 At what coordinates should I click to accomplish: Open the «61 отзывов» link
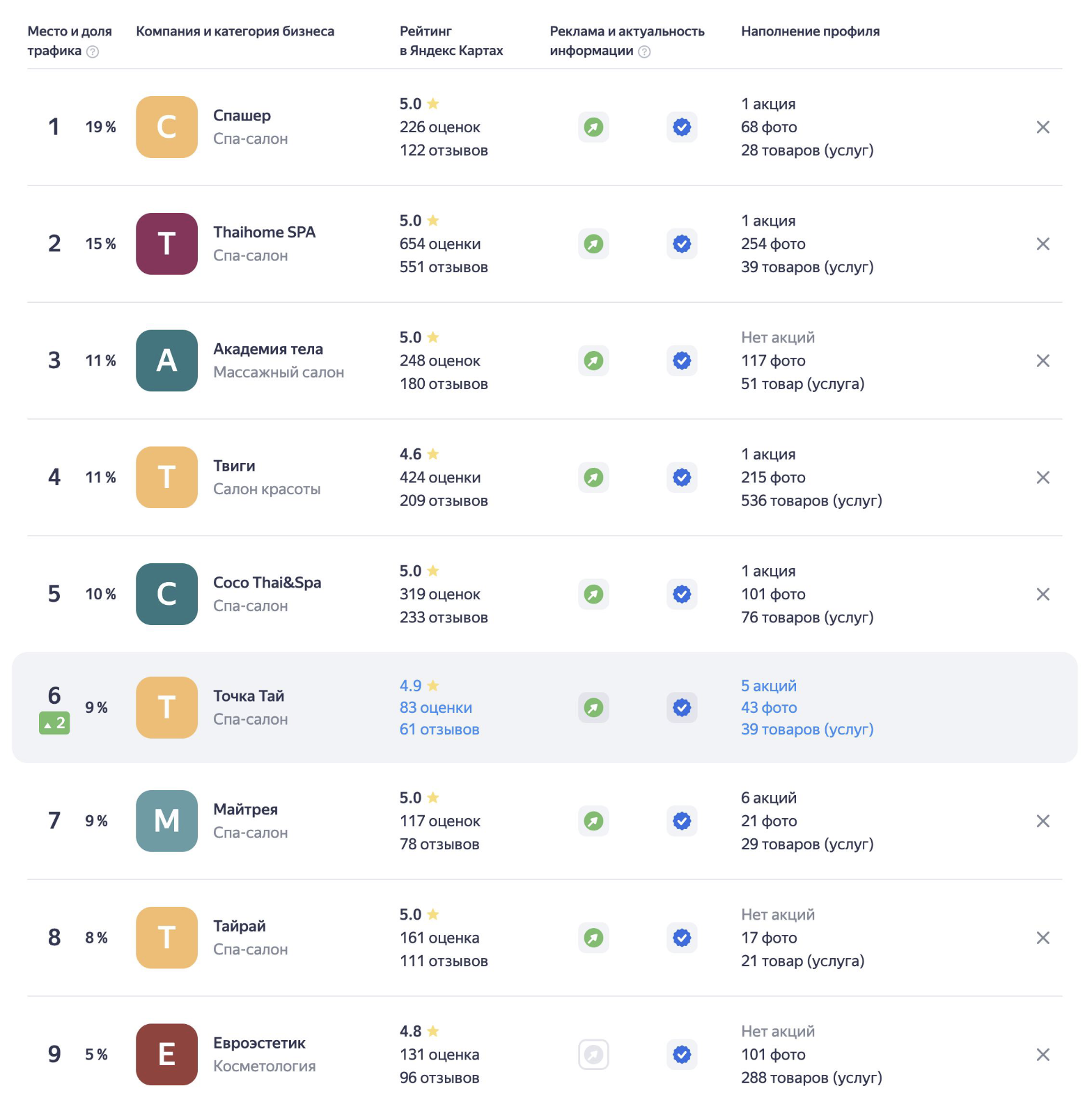(x=439, y=730)
